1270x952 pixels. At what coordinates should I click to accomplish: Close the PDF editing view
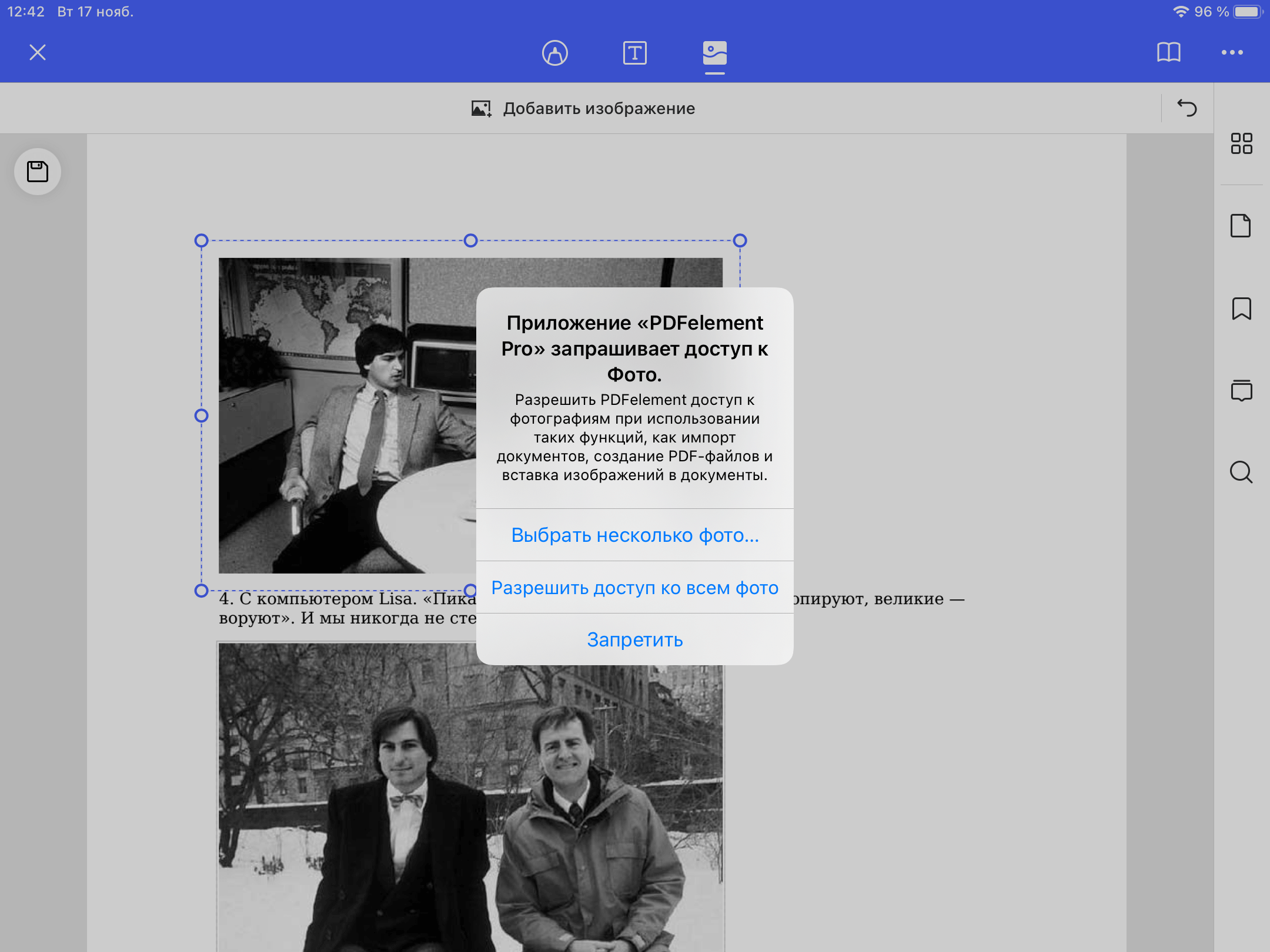click(38, 53)
